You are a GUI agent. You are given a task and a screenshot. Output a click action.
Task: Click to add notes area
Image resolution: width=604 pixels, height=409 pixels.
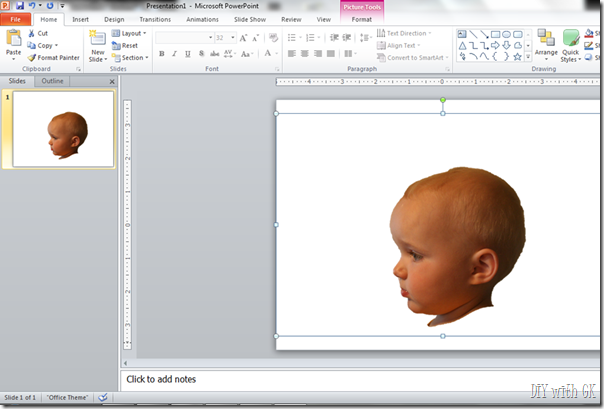pos(360,379)
